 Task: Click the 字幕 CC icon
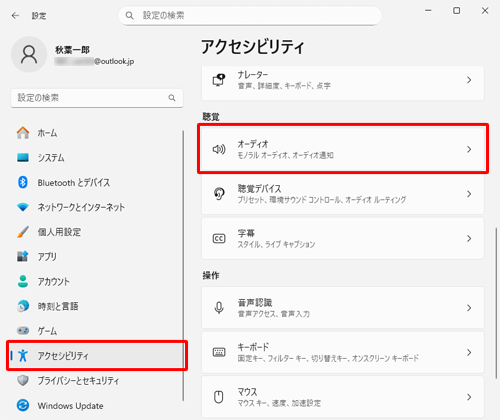(219, 238)
